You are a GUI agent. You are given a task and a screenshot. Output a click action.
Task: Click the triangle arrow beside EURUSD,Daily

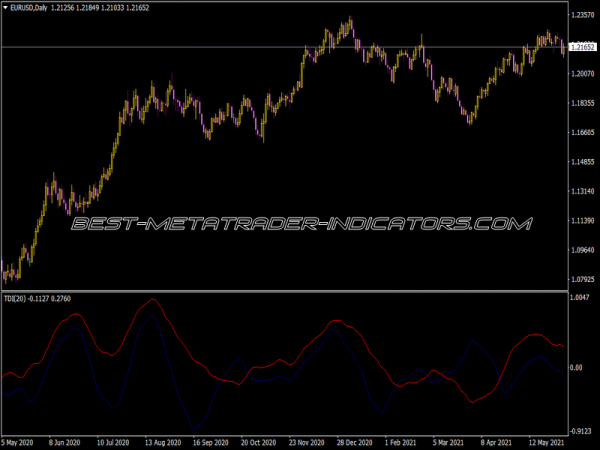6,7
